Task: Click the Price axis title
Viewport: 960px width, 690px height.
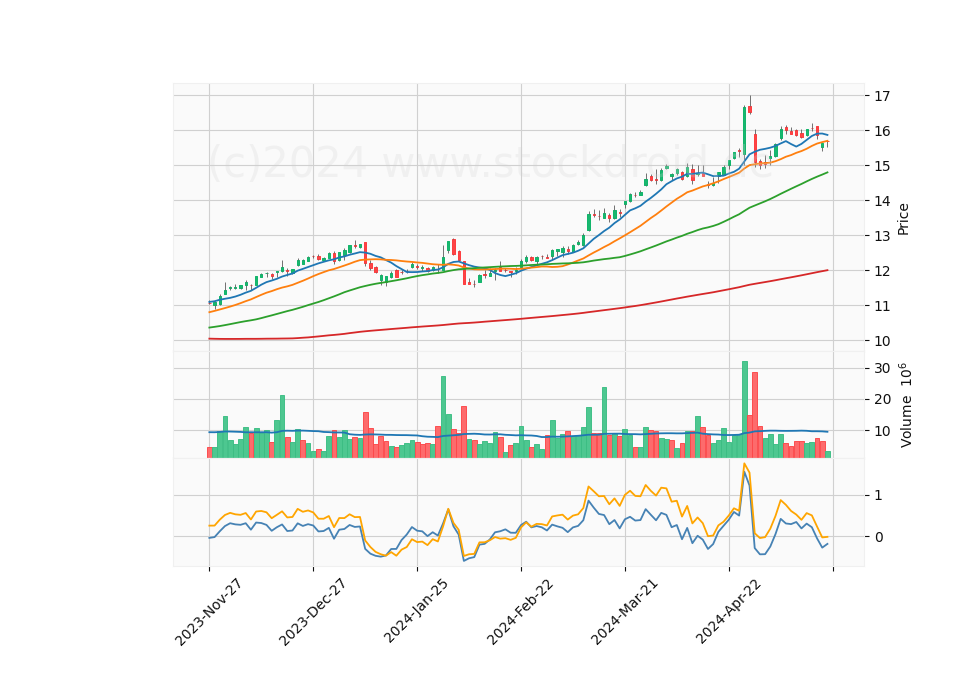Action: [903, 219]
